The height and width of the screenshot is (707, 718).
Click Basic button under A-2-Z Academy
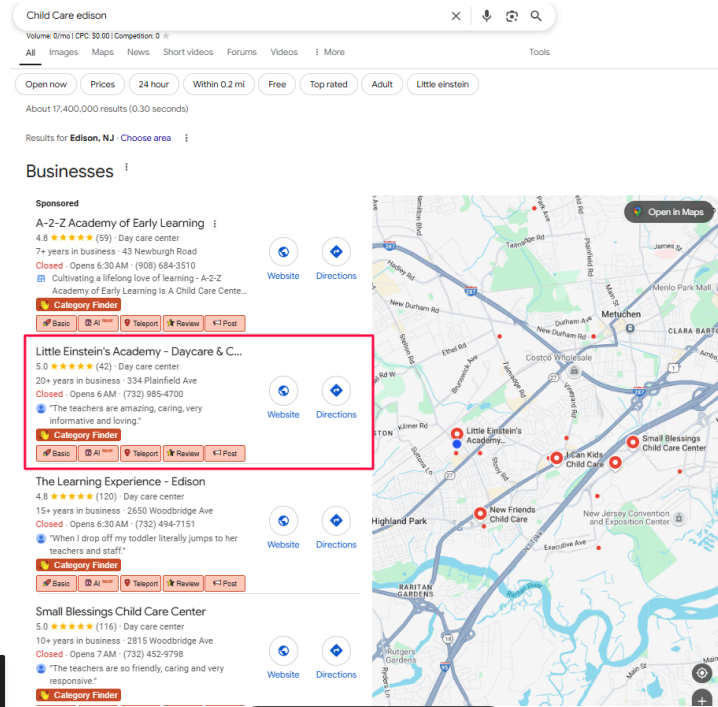(x=56, y=323)
